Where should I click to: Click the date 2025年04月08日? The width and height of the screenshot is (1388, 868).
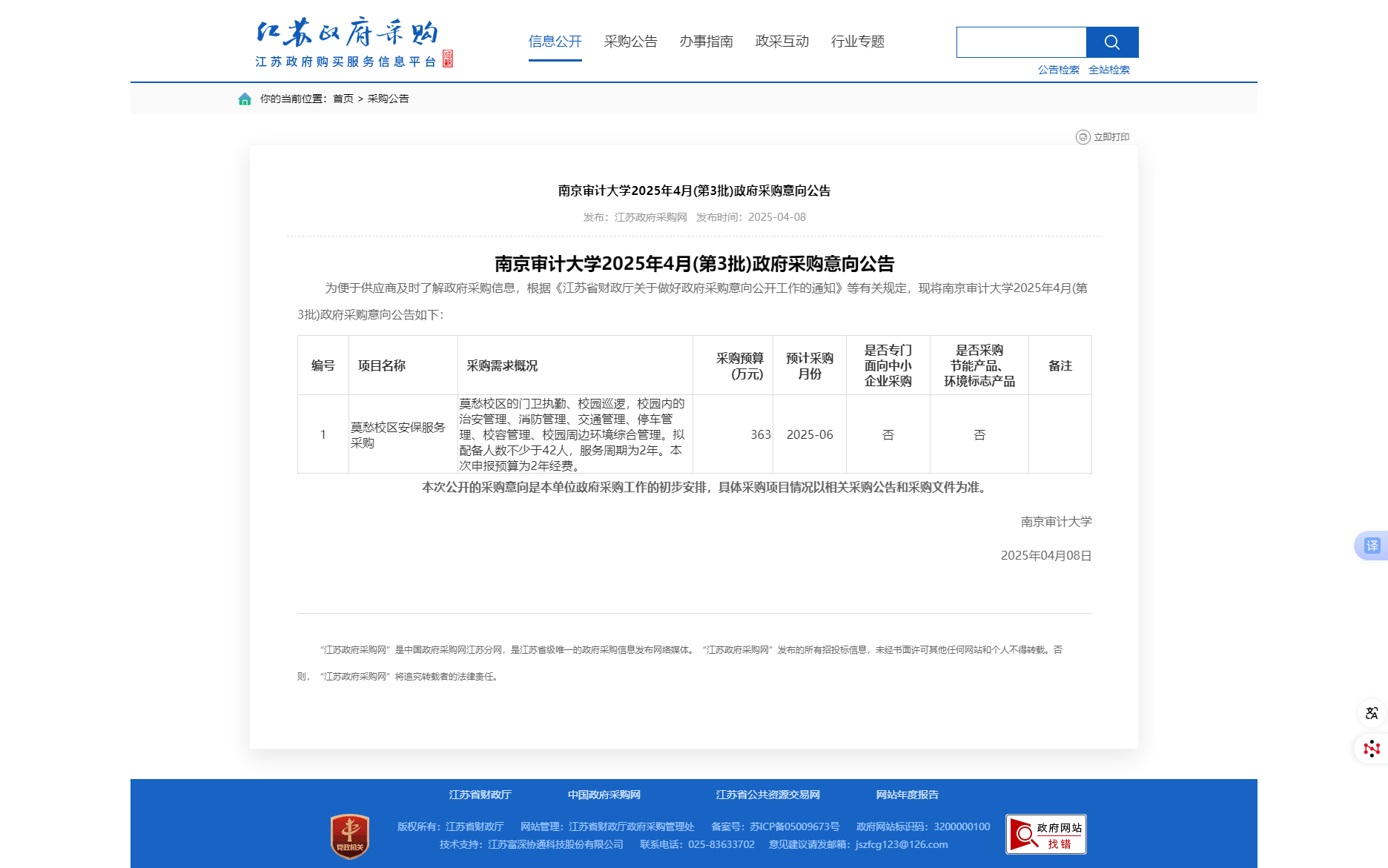[x=1046, y=556]
